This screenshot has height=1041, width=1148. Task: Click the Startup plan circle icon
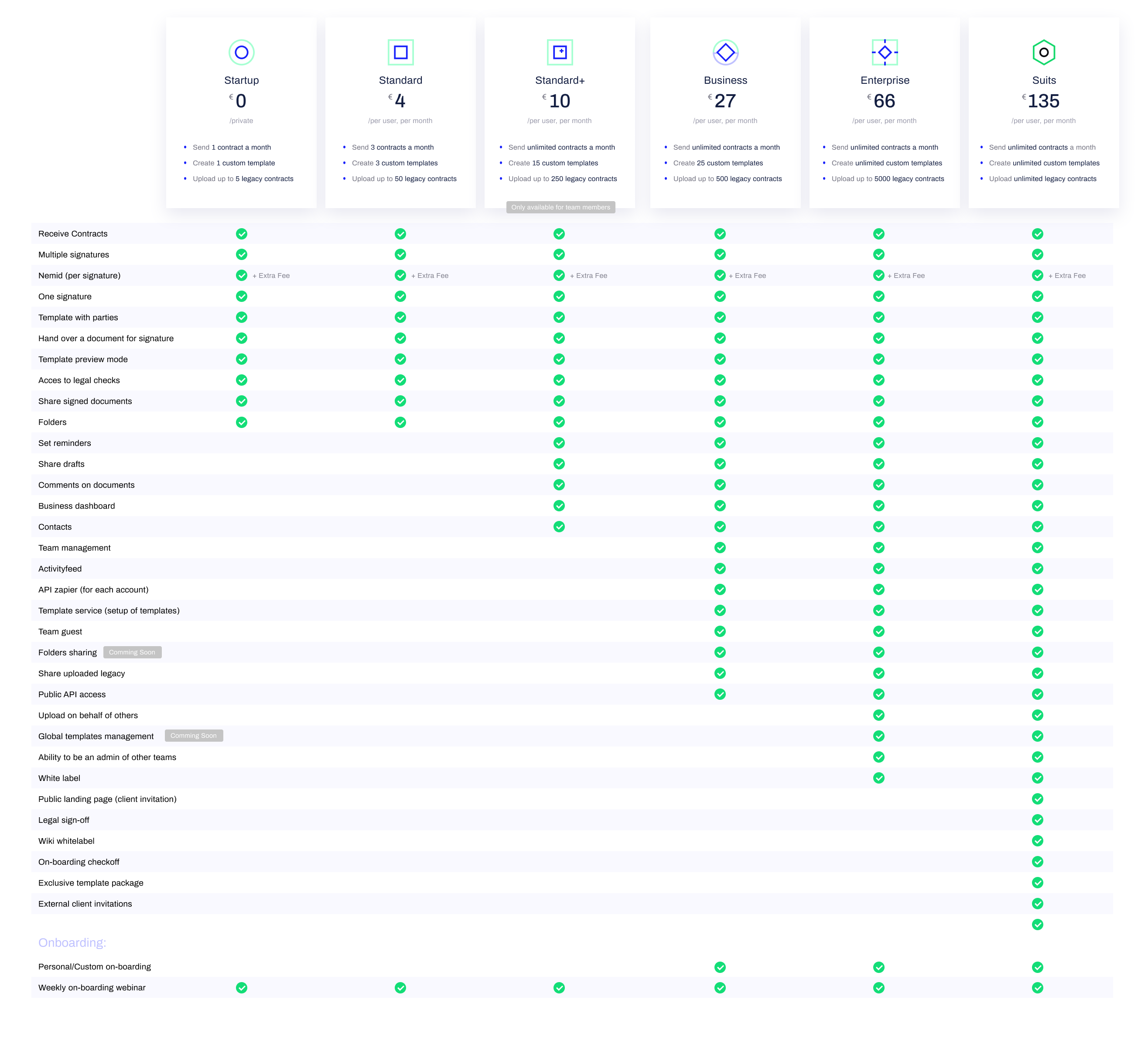click(242, 52)
